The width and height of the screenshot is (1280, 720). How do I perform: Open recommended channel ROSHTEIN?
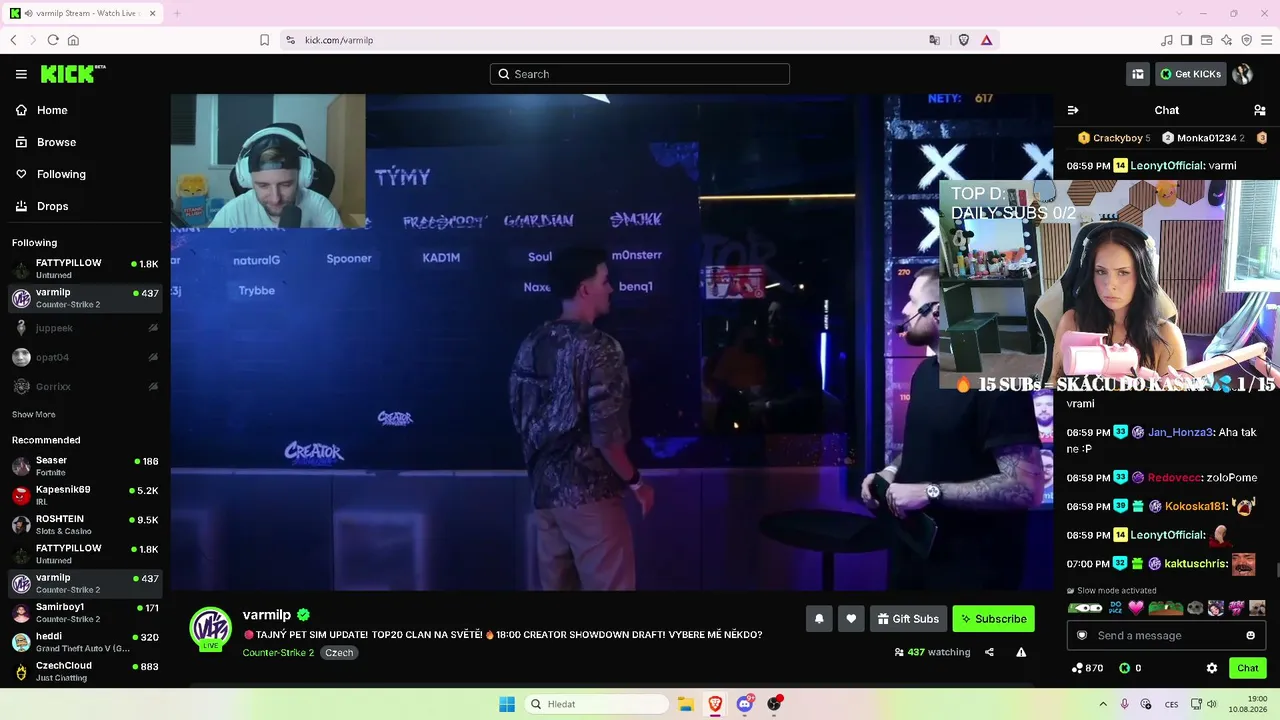[85, 524]
